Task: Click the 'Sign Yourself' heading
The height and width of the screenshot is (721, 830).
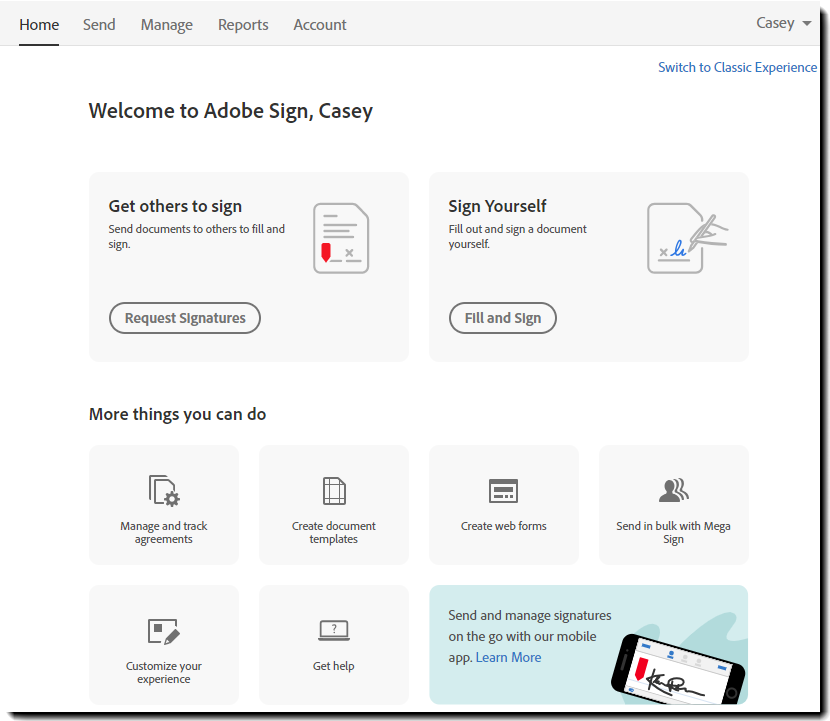Action: point(497,206)
